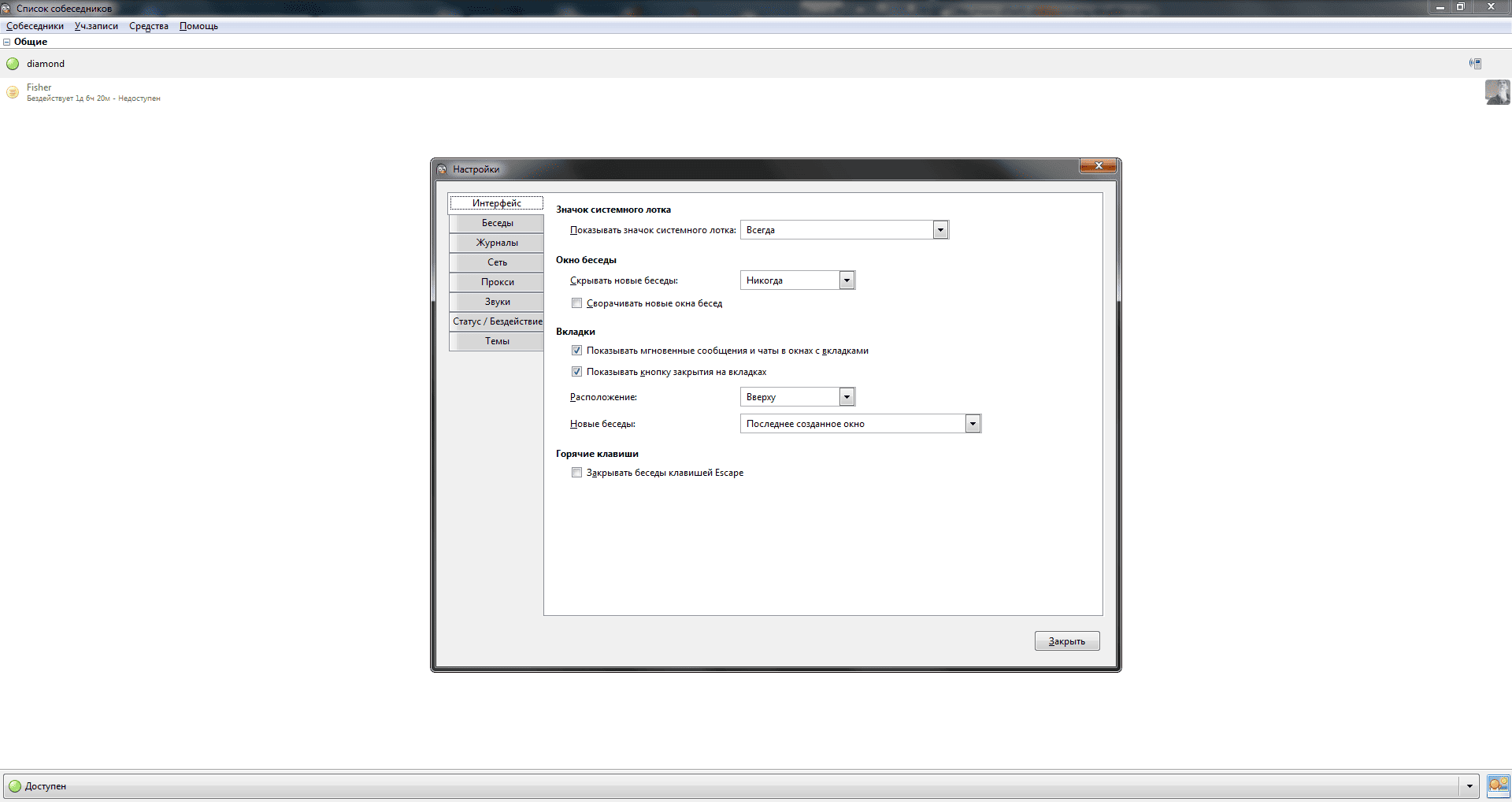This screenshot has width=1512, height=802.
Task: Click the green status icon next to diamond
Action: click(x=13, y=64)
